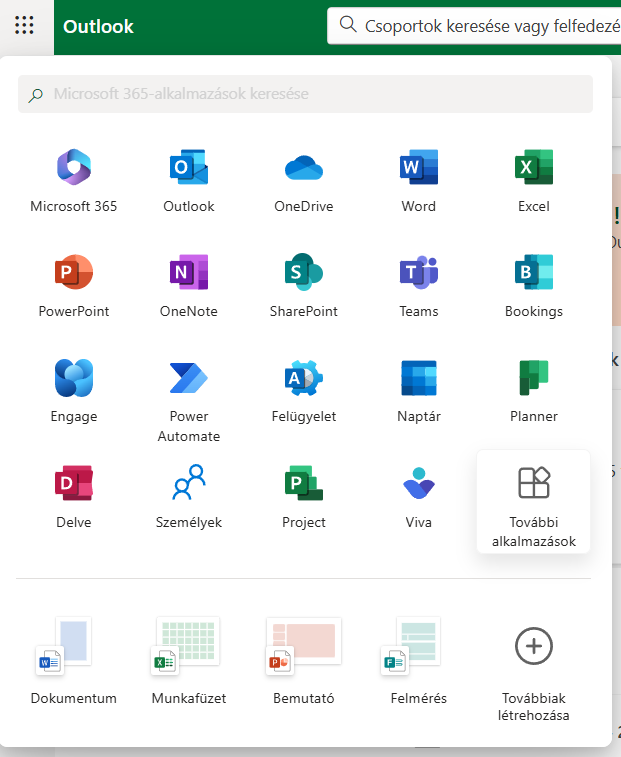Open Microsoft Teams
The width and height of the screenshot is (621, 757).
(x=418, y=286)
